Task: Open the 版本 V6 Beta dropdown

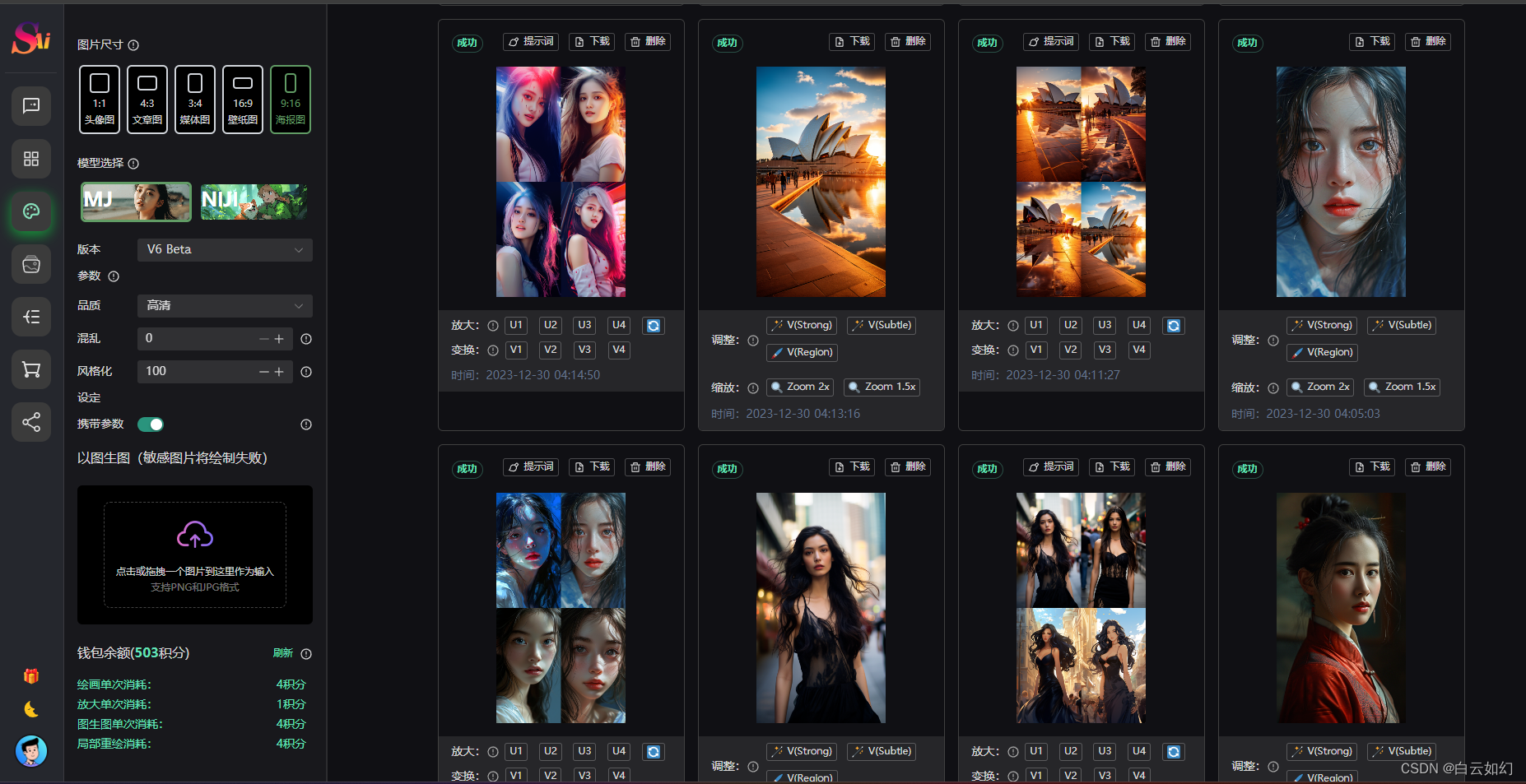Action: (x=225, y=249)
